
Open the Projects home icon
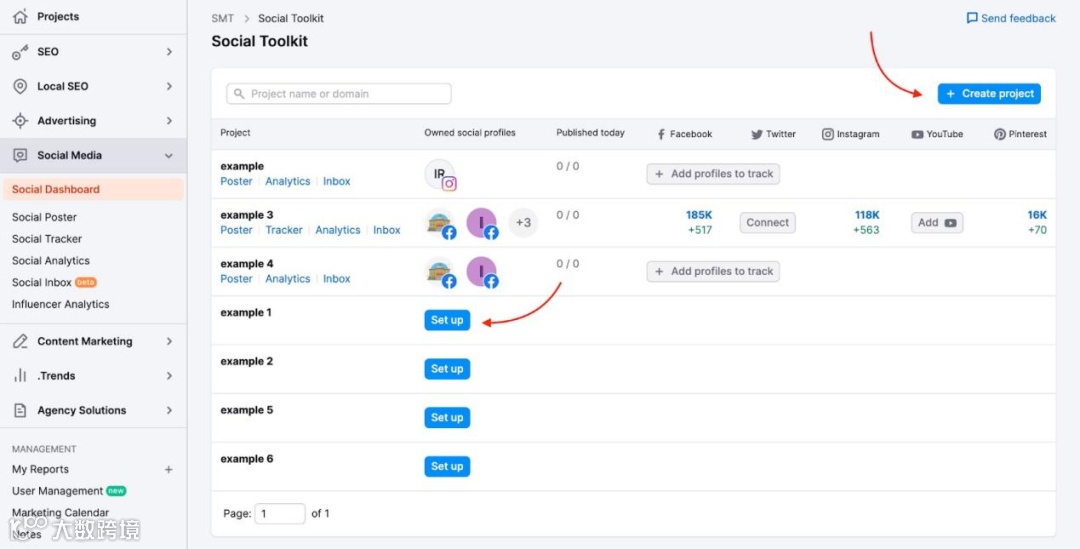point(20,17)
